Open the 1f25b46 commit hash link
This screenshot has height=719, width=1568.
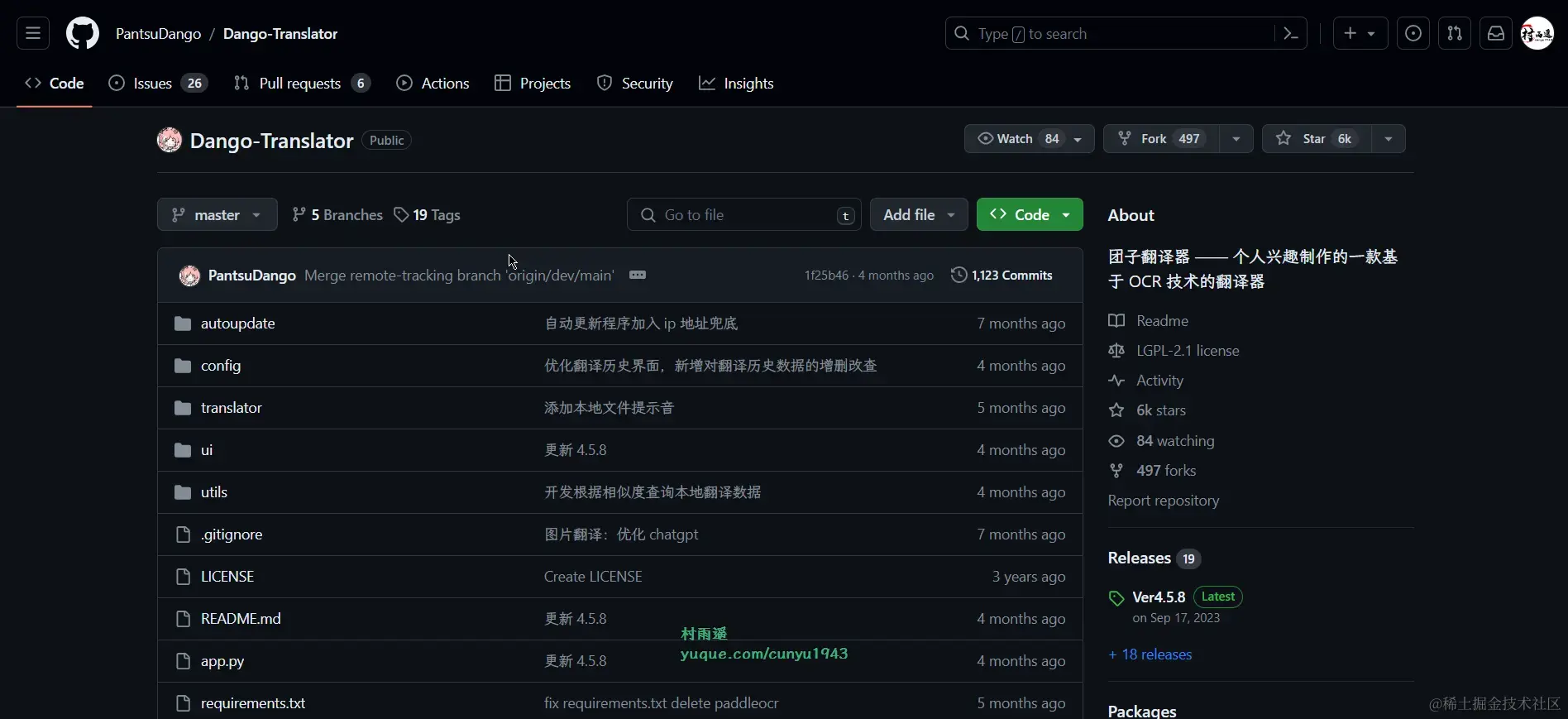pyautogui.click(x=826, y=276)
